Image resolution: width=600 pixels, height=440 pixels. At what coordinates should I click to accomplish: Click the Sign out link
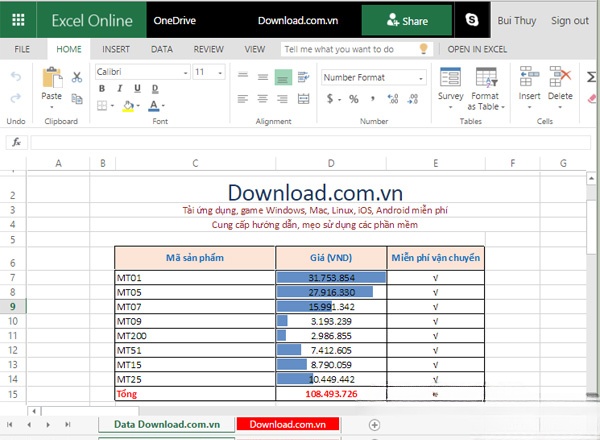(x=570, y=21)
